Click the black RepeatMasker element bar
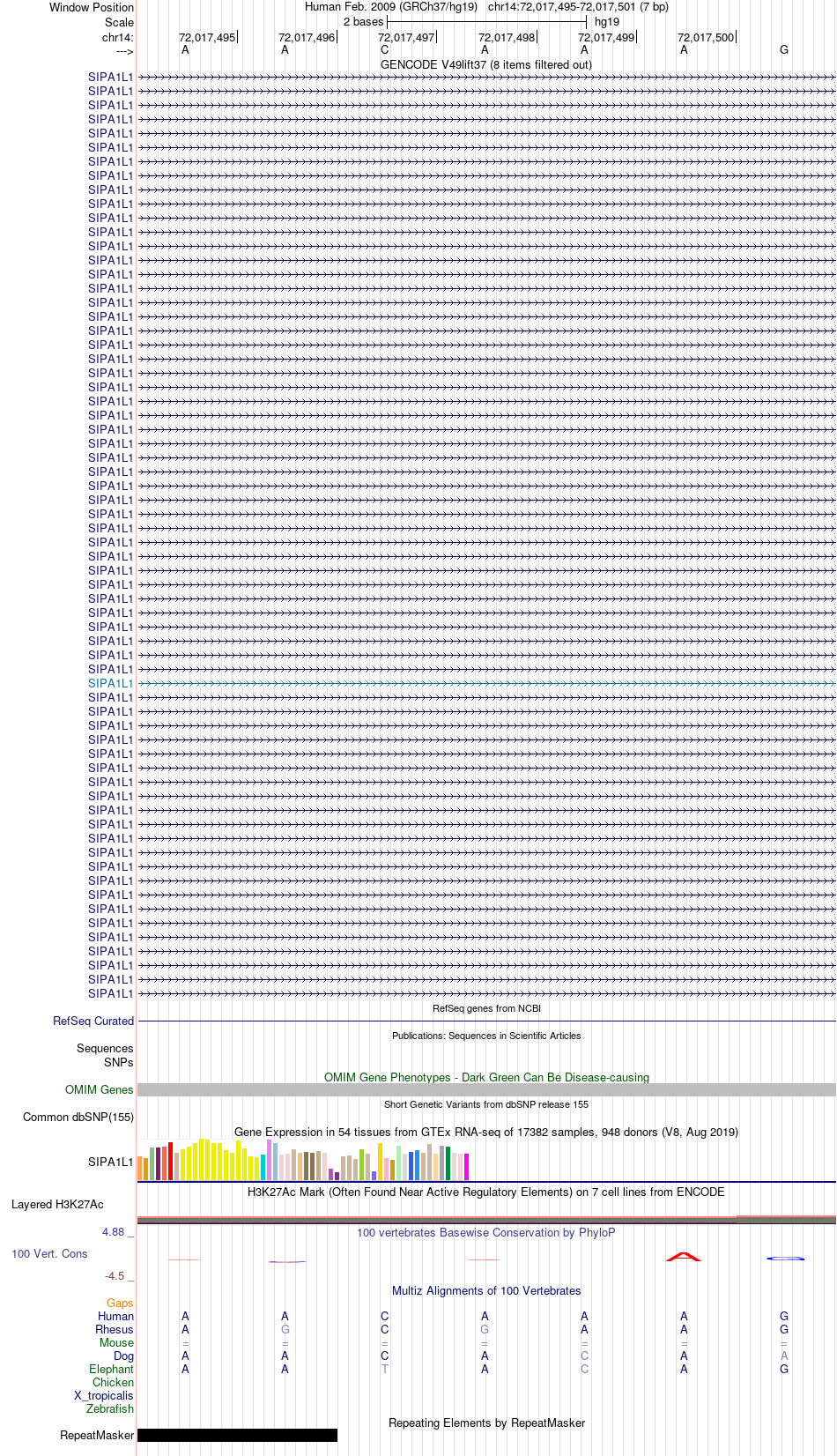837x1456 pixels. (x=238, y=1435)
